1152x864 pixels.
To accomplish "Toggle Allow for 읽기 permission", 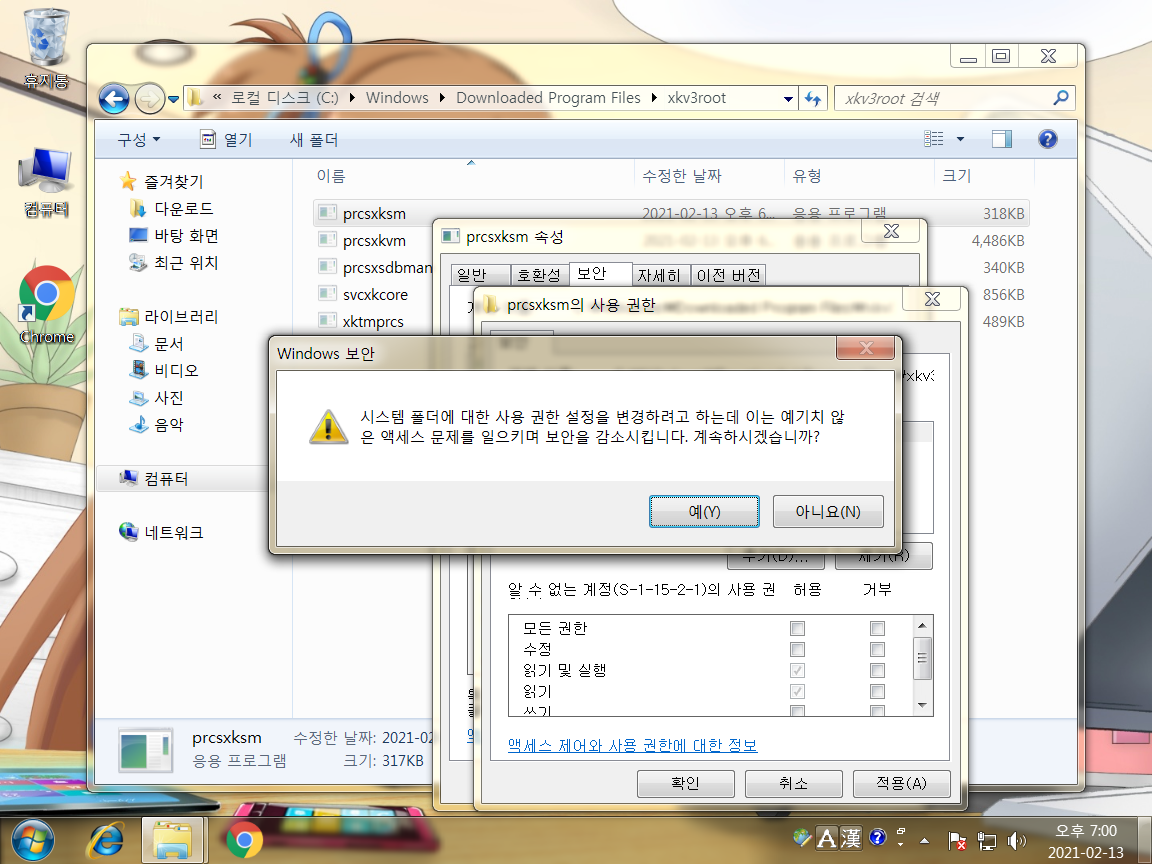I will (797, 691).
